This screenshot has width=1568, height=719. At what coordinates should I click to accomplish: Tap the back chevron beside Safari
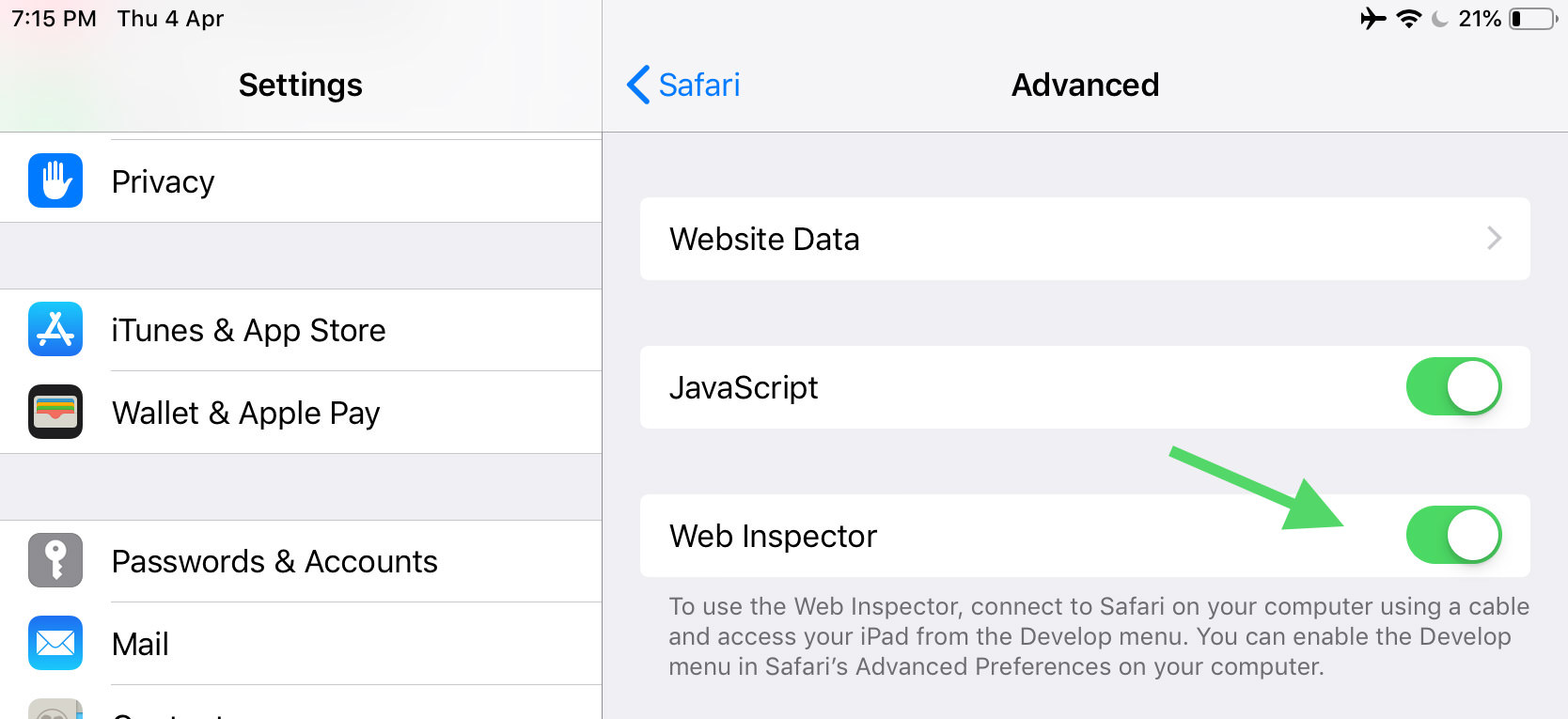pos(638,85)
